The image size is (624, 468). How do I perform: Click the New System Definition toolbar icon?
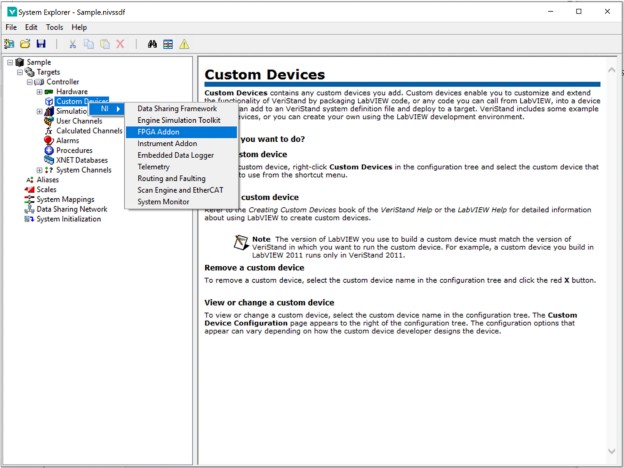click(x=9, y=44)
